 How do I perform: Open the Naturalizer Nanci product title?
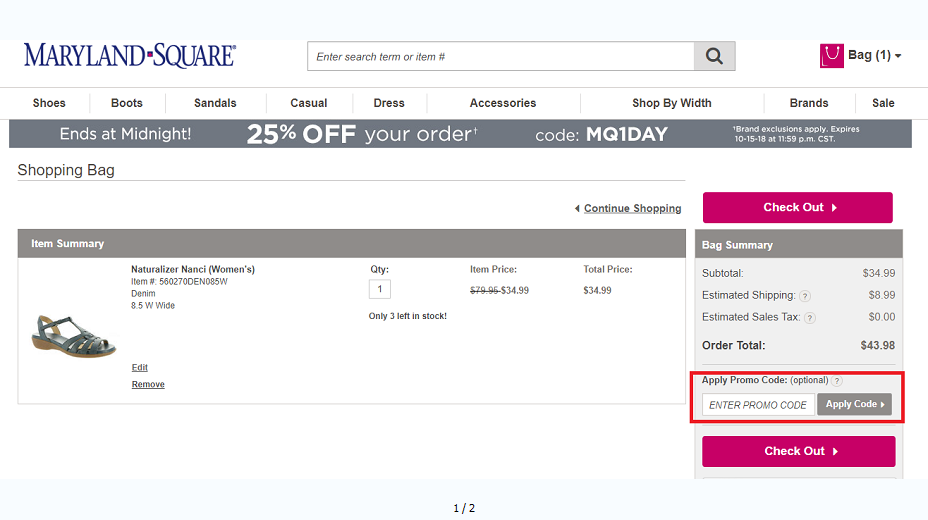point(193,269)
